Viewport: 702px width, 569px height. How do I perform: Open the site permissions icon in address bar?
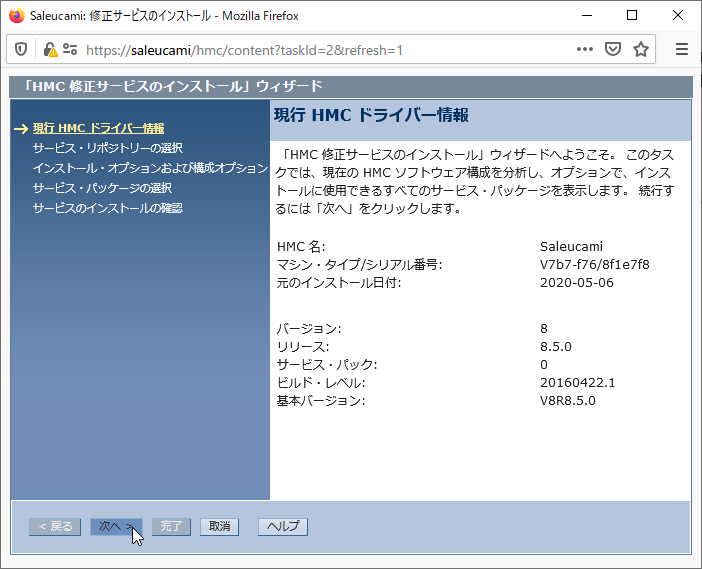(x=69, y=49)
